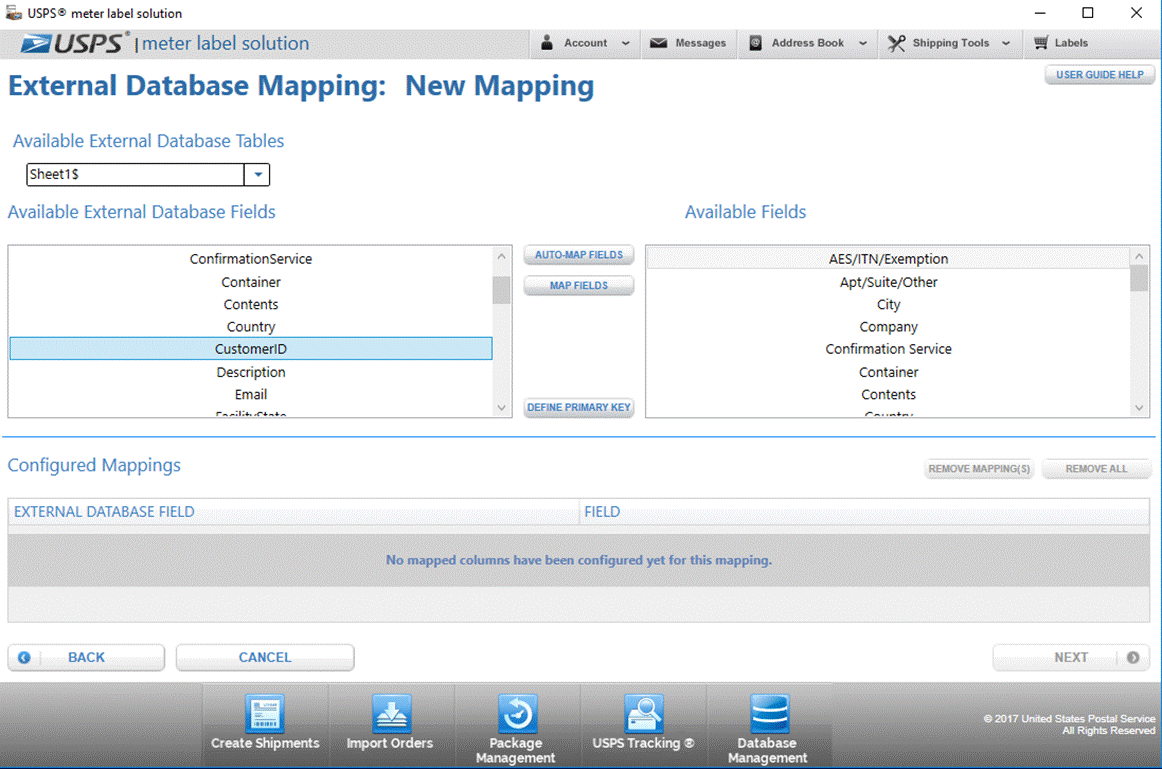Click the External Database Field column header
Viewport: 1162px width, 769px height.
pos(293,512)
